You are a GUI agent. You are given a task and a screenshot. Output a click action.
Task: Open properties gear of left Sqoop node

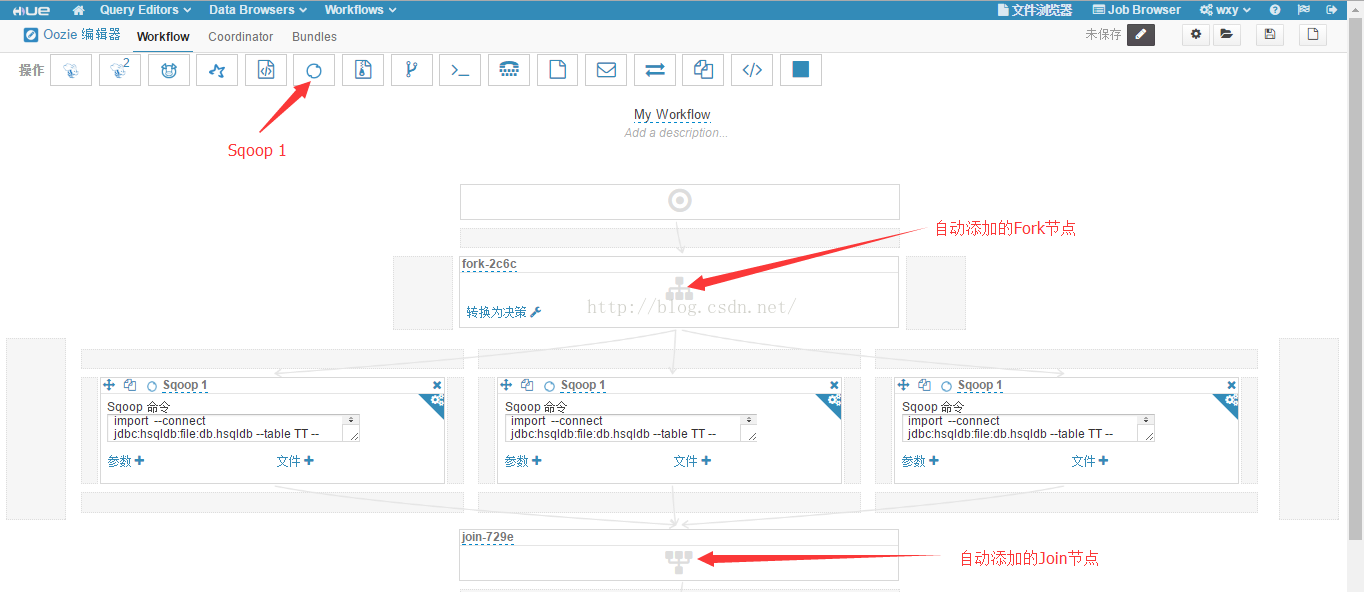pyautogui.click(x=436, y=402)
